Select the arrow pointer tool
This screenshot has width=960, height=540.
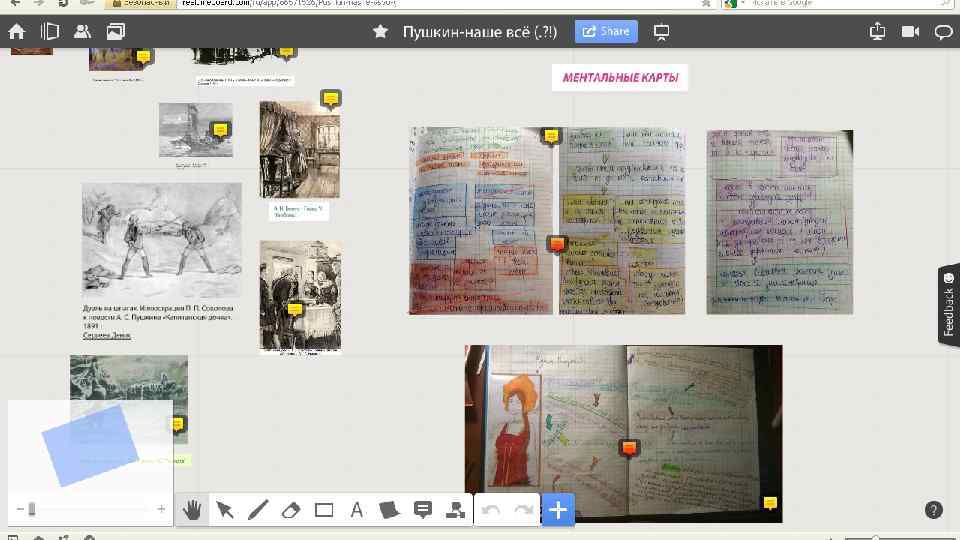click(x=225, y=509)
